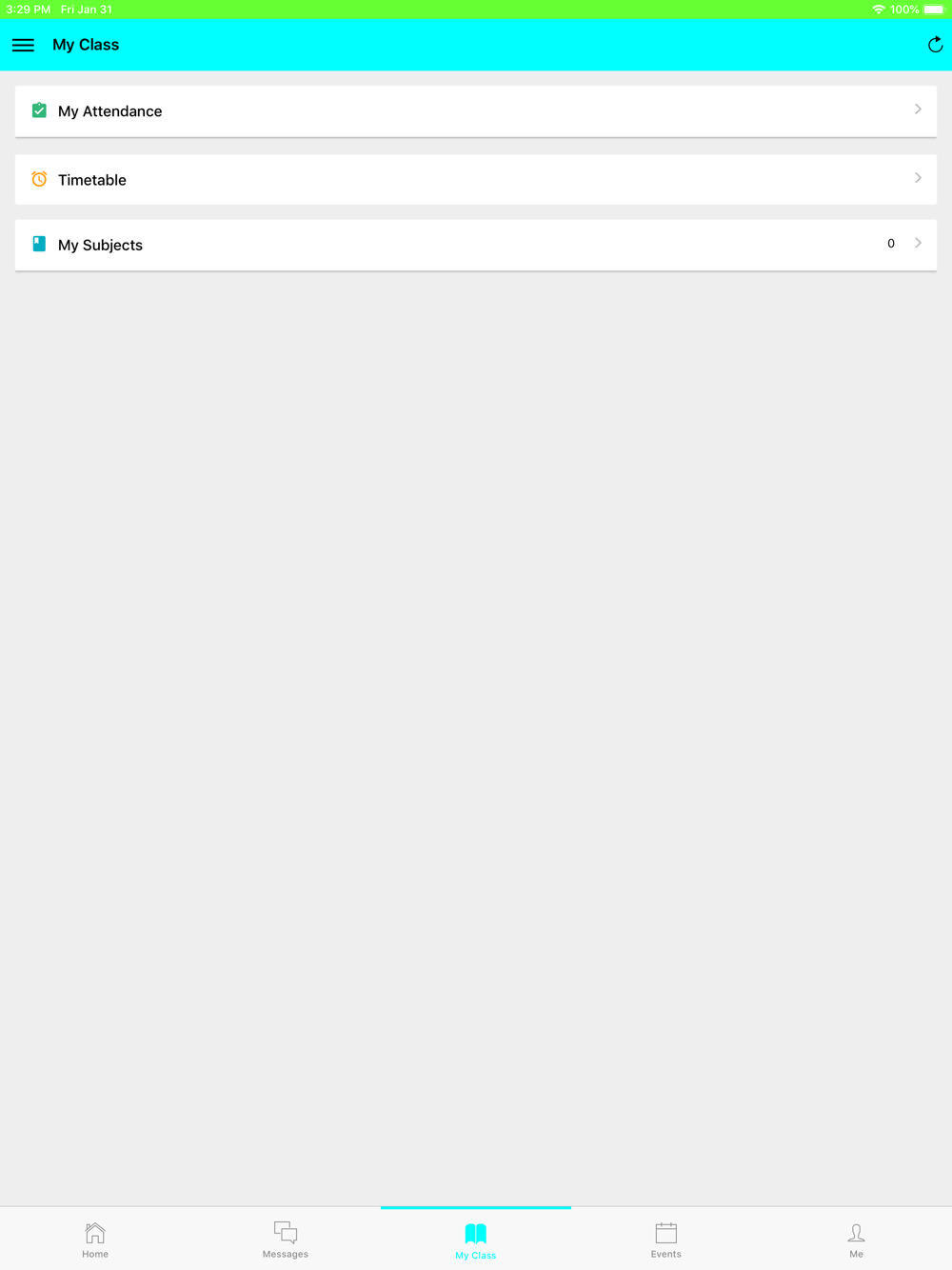
Task: Tap the refresh icon in header
Action: pyautogui.click(x=935, y=45)
